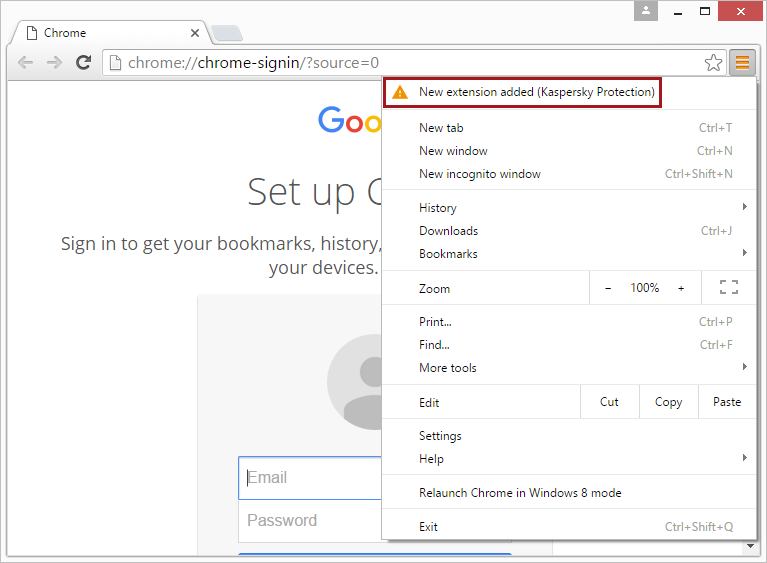Screen dimensions: 767x563
Task: Enter full screen with the zoom row icon
Action: tap(729, 287)
